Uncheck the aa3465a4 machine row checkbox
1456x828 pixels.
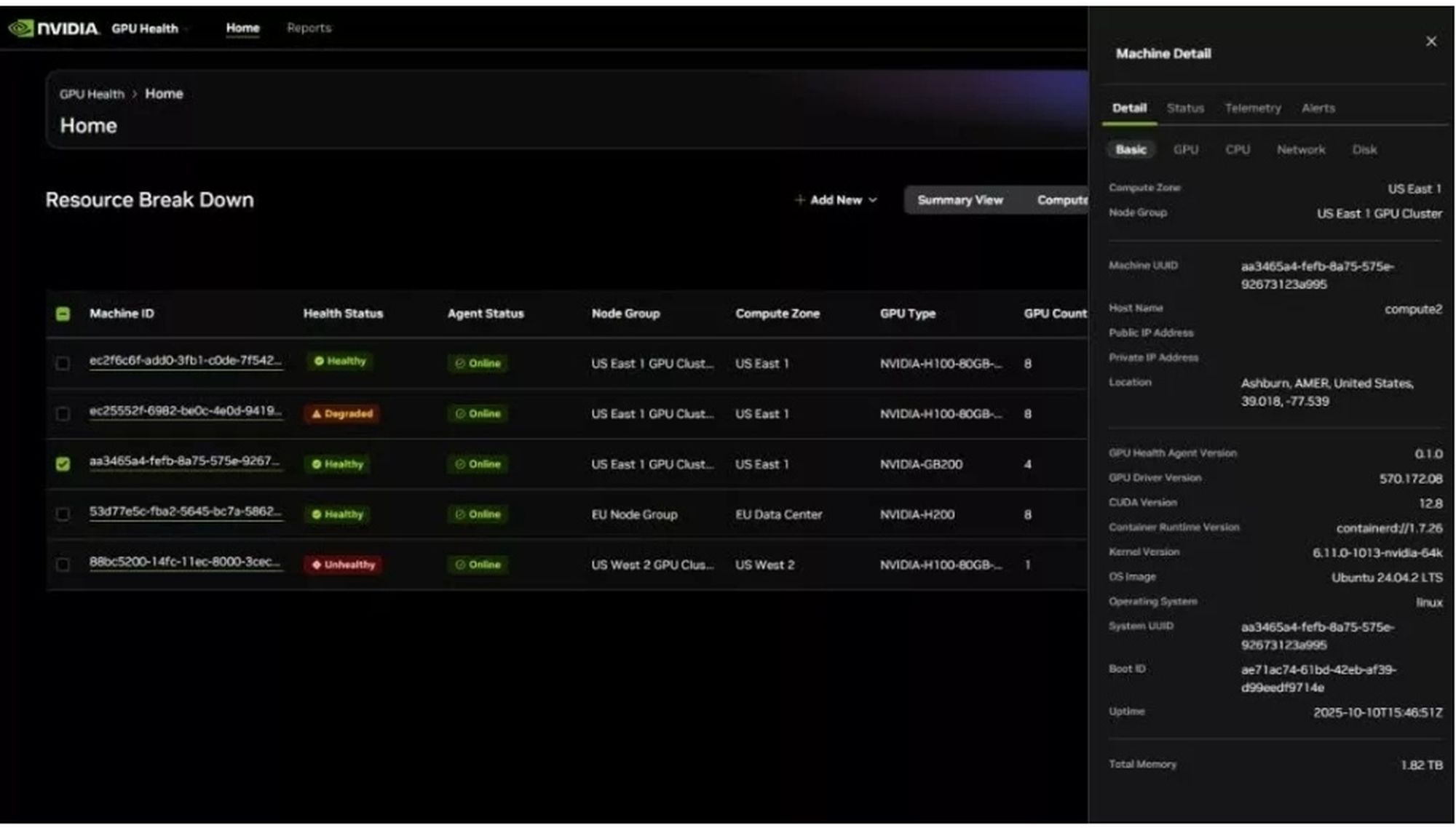[x=63, y=464]
